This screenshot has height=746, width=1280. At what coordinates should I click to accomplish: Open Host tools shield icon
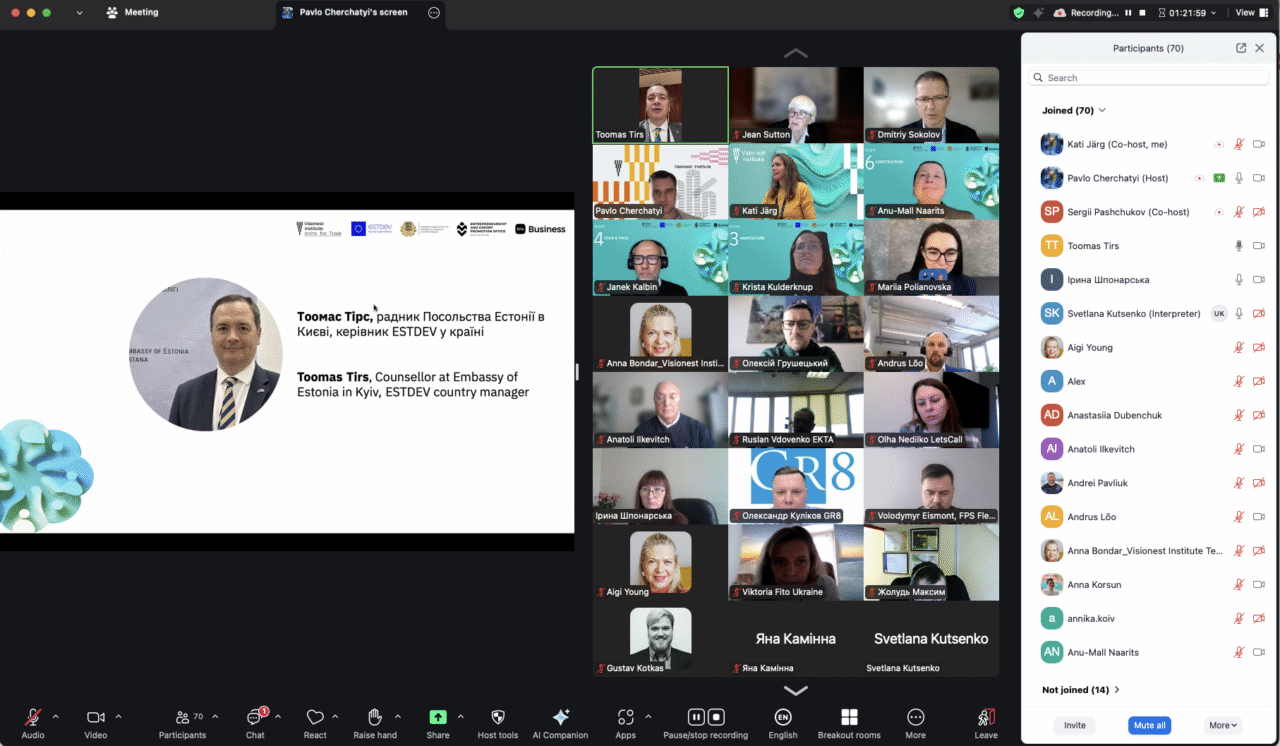[x=498, y=718]
